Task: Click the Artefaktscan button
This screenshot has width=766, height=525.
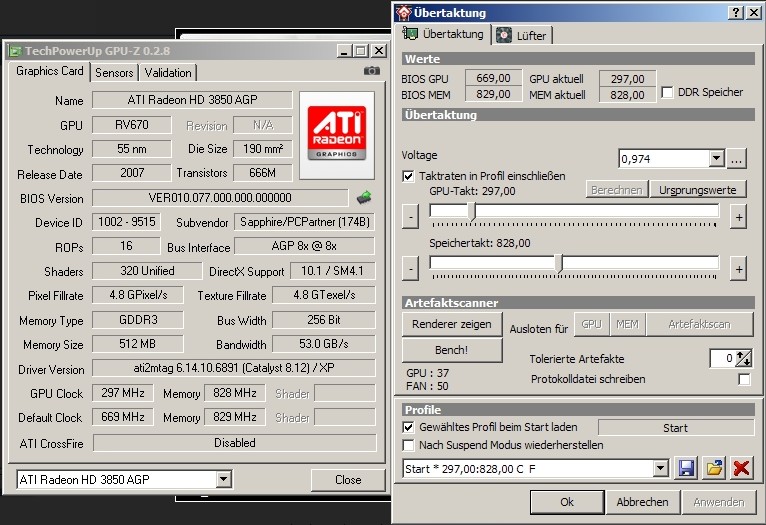Action: click(x=700, y=324)
